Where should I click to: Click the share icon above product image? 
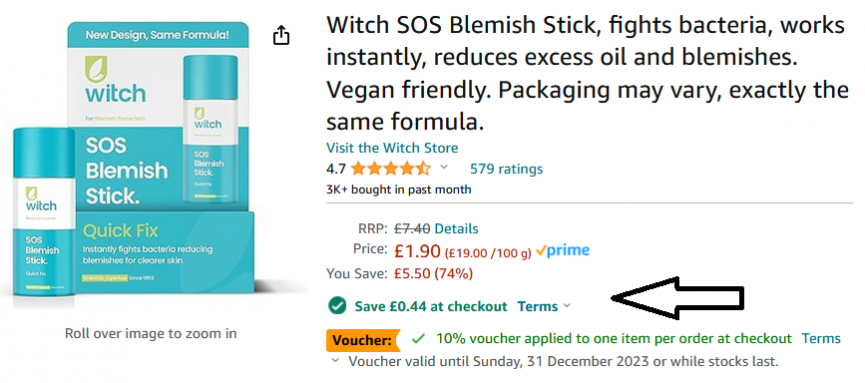pos(281,35)
